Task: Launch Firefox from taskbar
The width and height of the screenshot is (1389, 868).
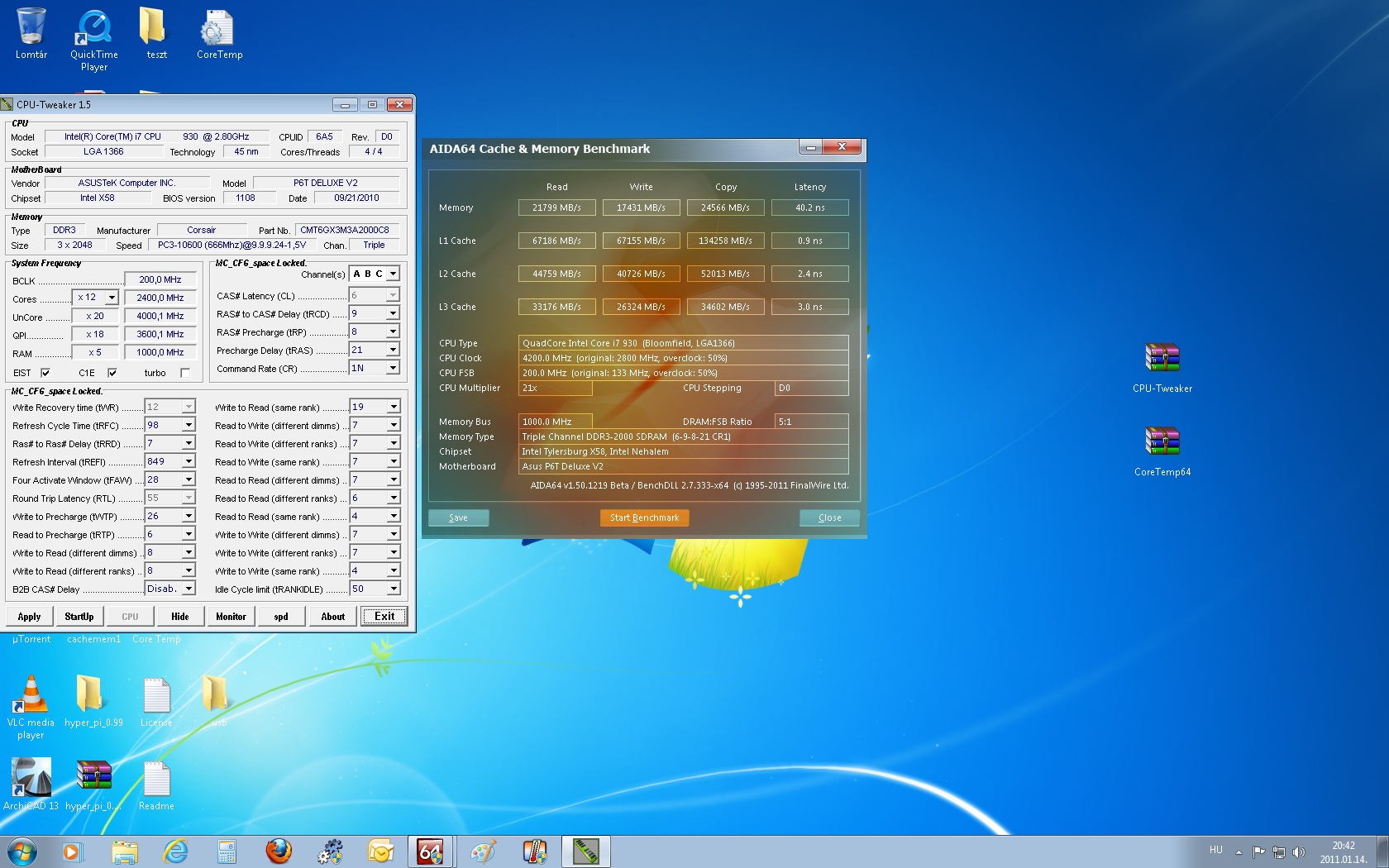Action: coord(279,851)
